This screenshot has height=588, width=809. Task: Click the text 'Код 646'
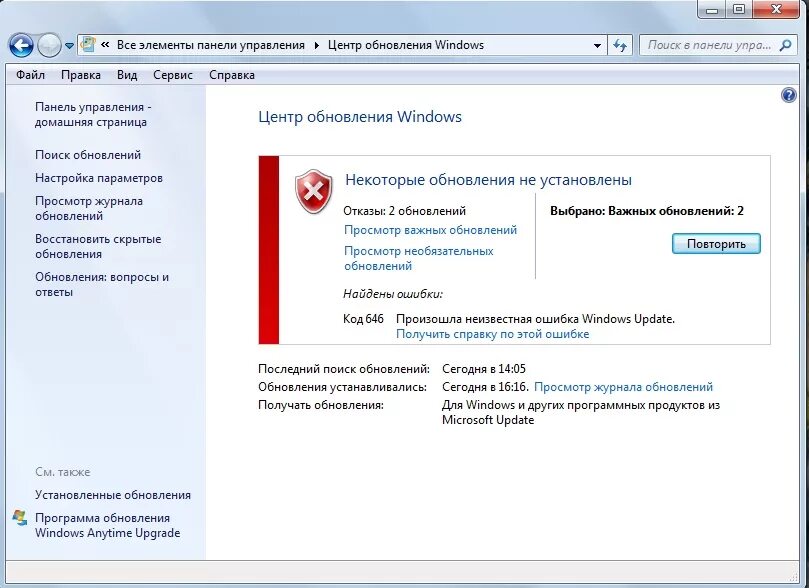click(x=363, y=319)
